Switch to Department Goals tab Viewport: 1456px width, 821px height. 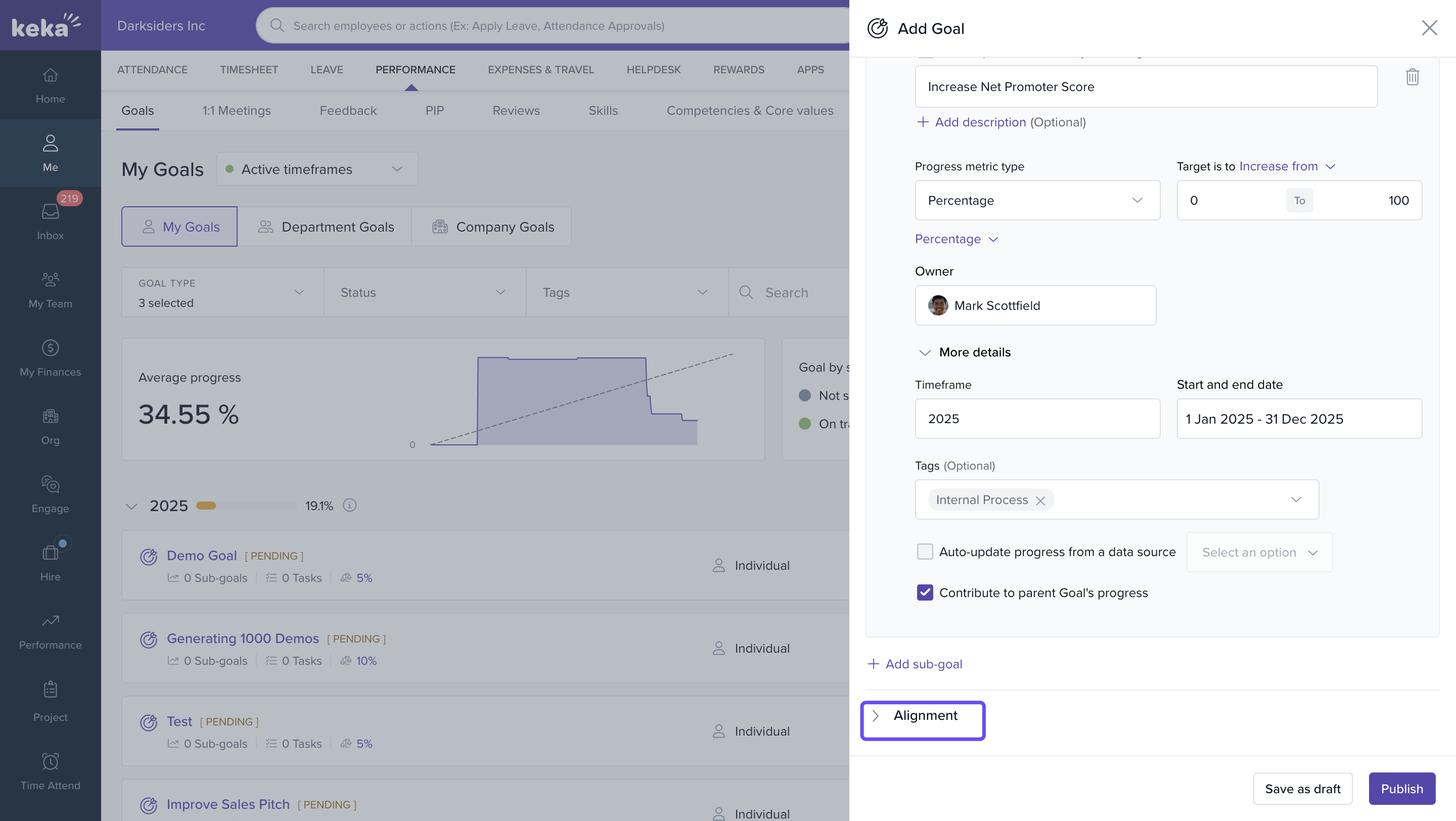pyautogui.click(x=326, y=226)
